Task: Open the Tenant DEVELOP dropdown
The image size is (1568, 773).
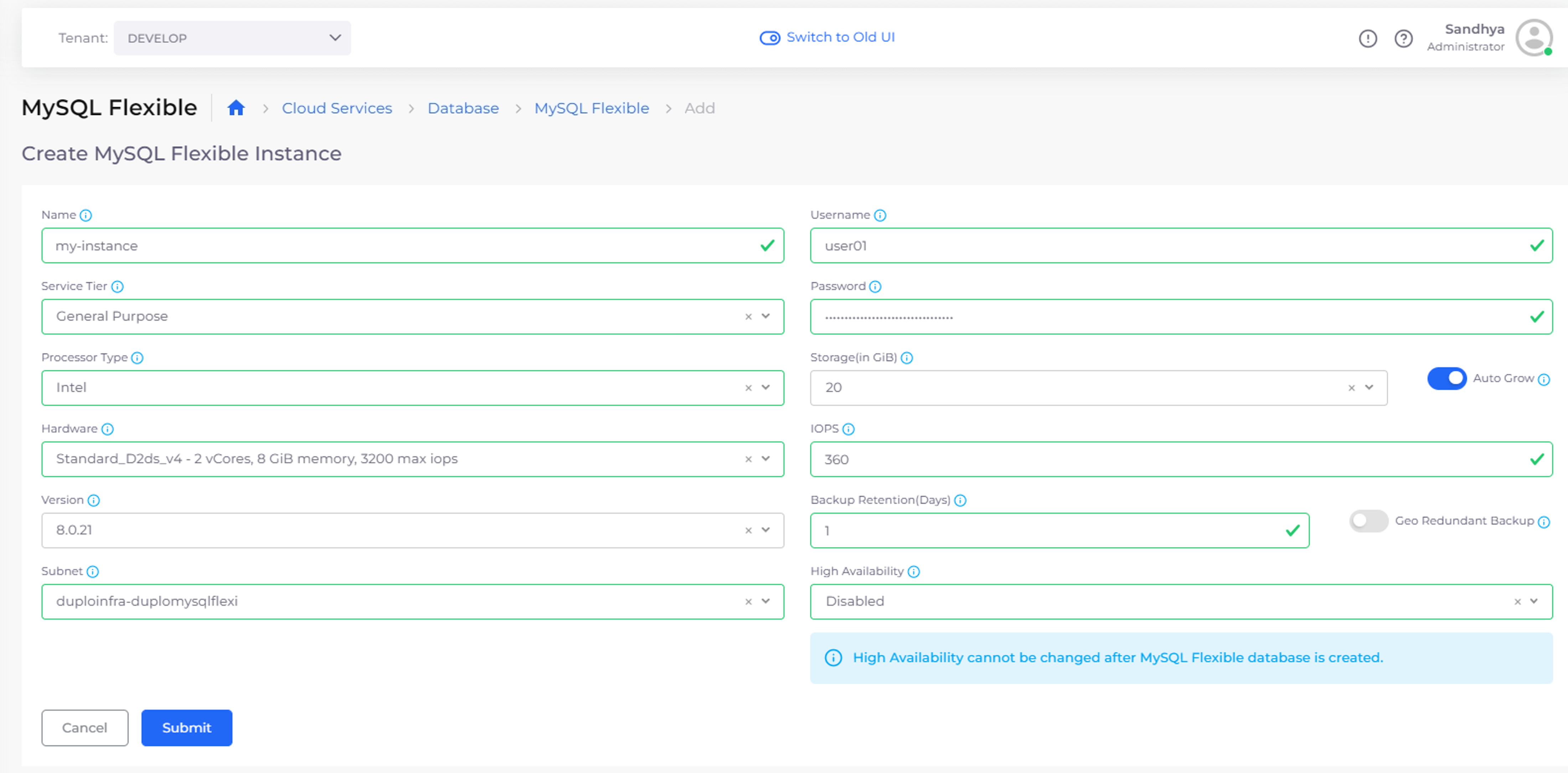Action: point(232,38)
